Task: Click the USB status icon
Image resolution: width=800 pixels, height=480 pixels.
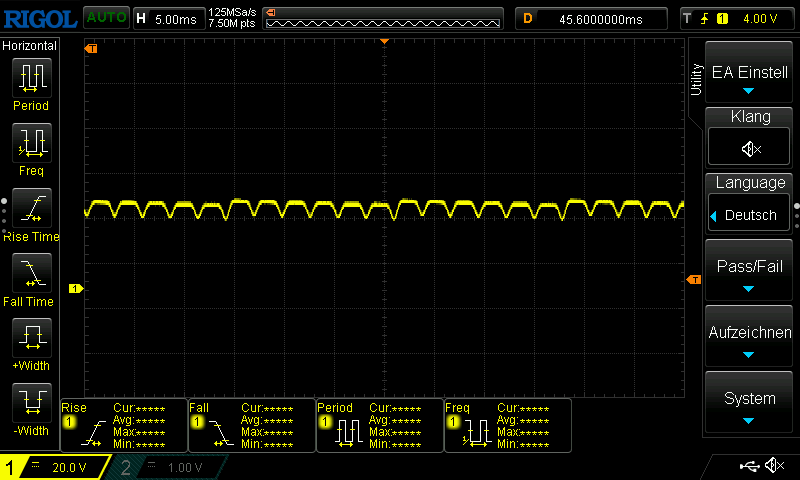Action: click(748, 466)
